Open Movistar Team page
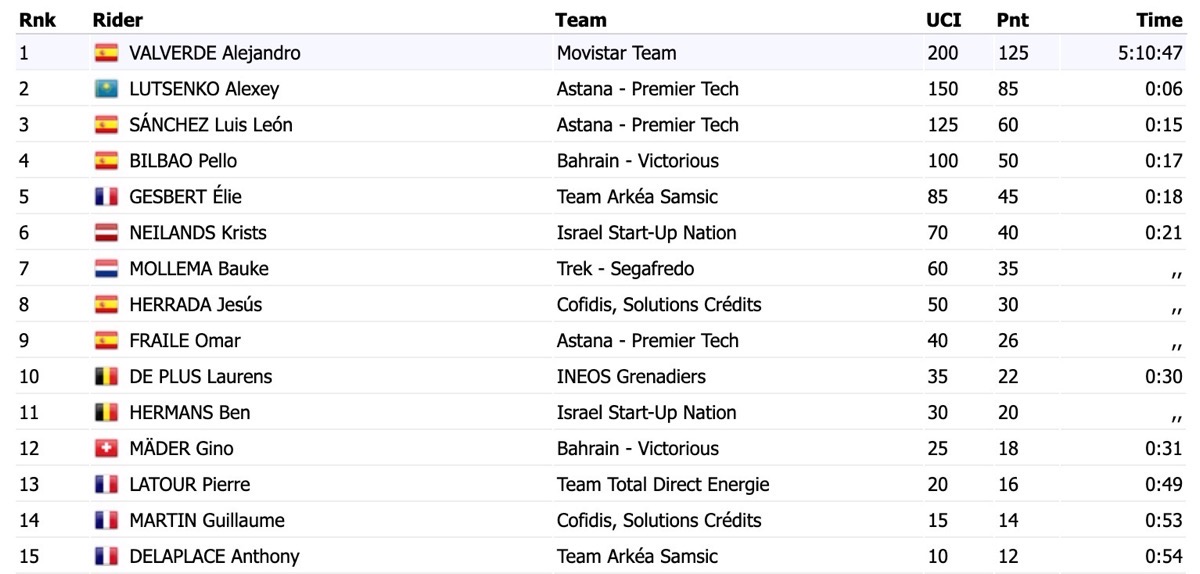 pos(617,53)
